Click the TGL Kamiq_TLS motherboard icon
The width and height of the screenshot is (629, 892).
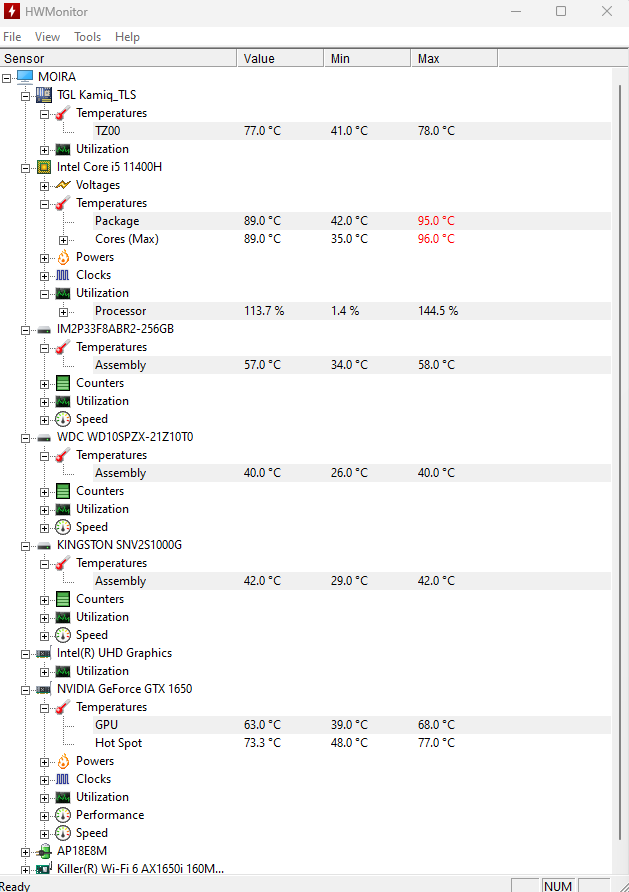[x=44, y=95]
